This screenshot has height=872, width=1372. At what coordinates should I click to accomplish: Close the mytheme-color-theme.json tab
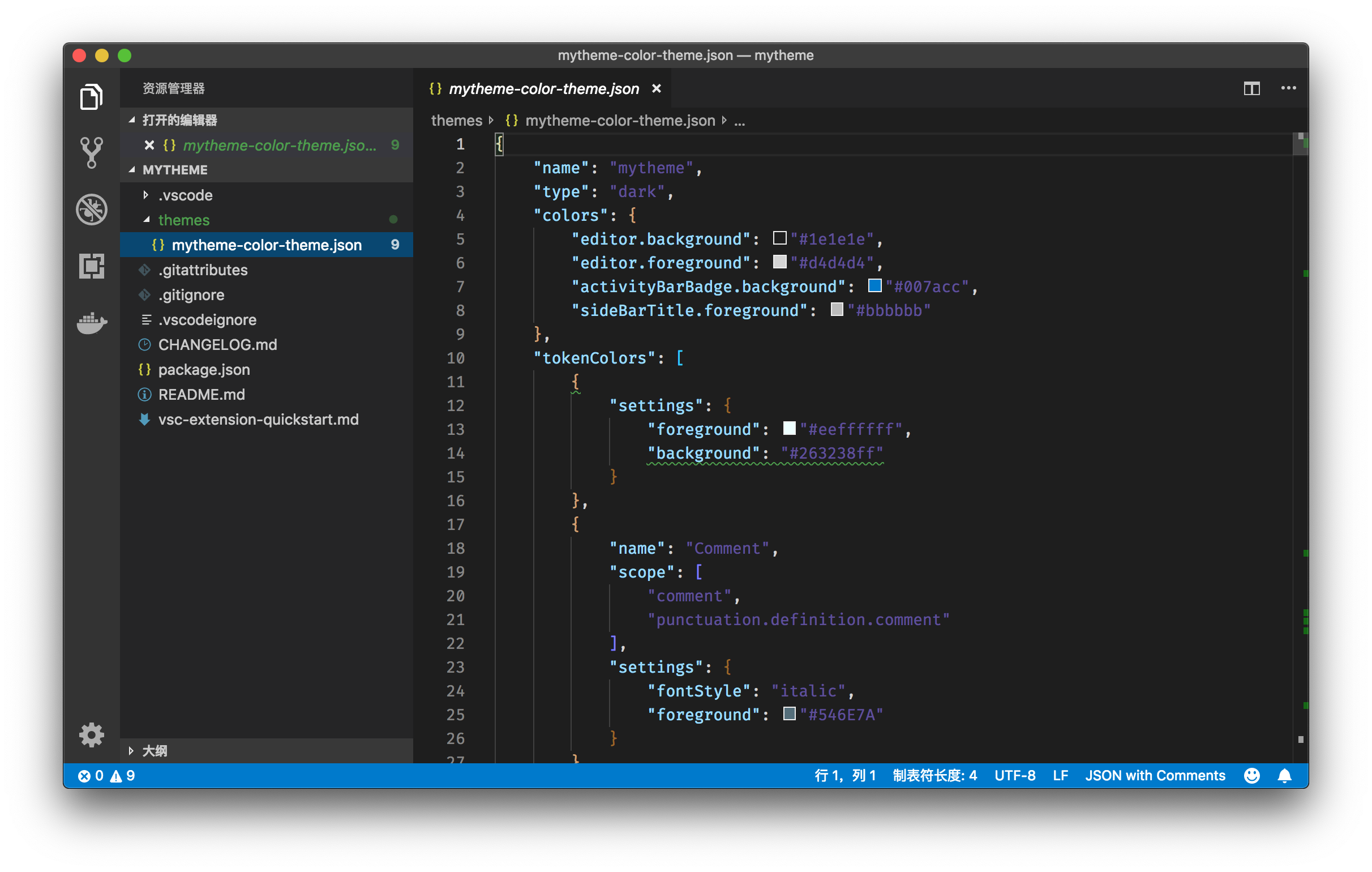(657, 89)
